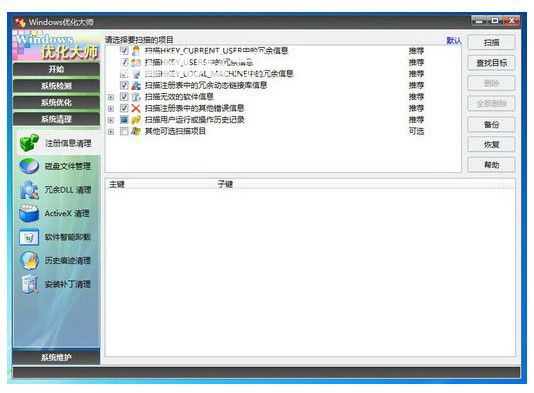Close the Windows优化大师 window
534x393 pixels.
pyautogui.click(x=512, y=21)
